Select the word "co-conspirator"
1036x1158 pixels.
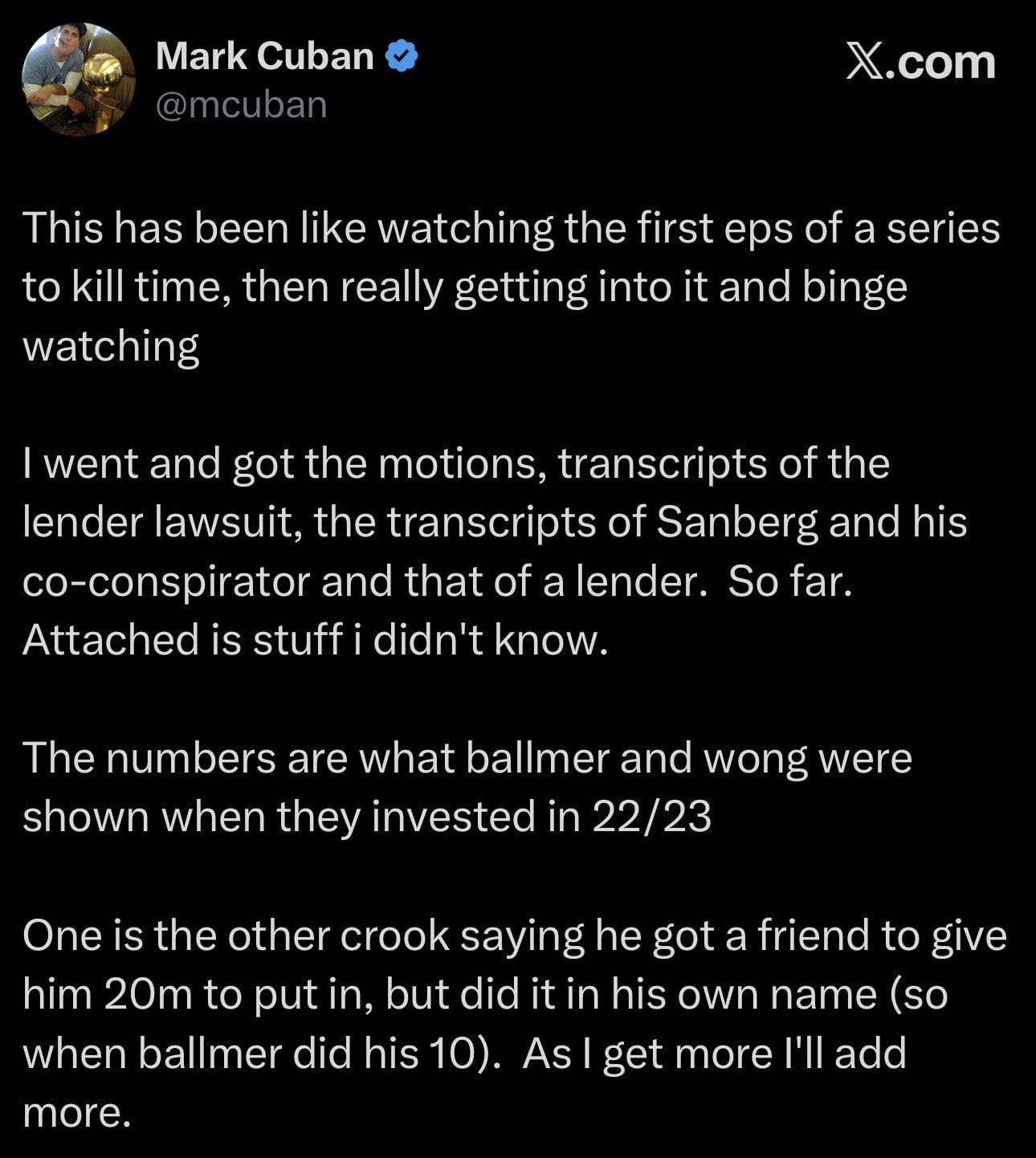[x=165, y=581]
